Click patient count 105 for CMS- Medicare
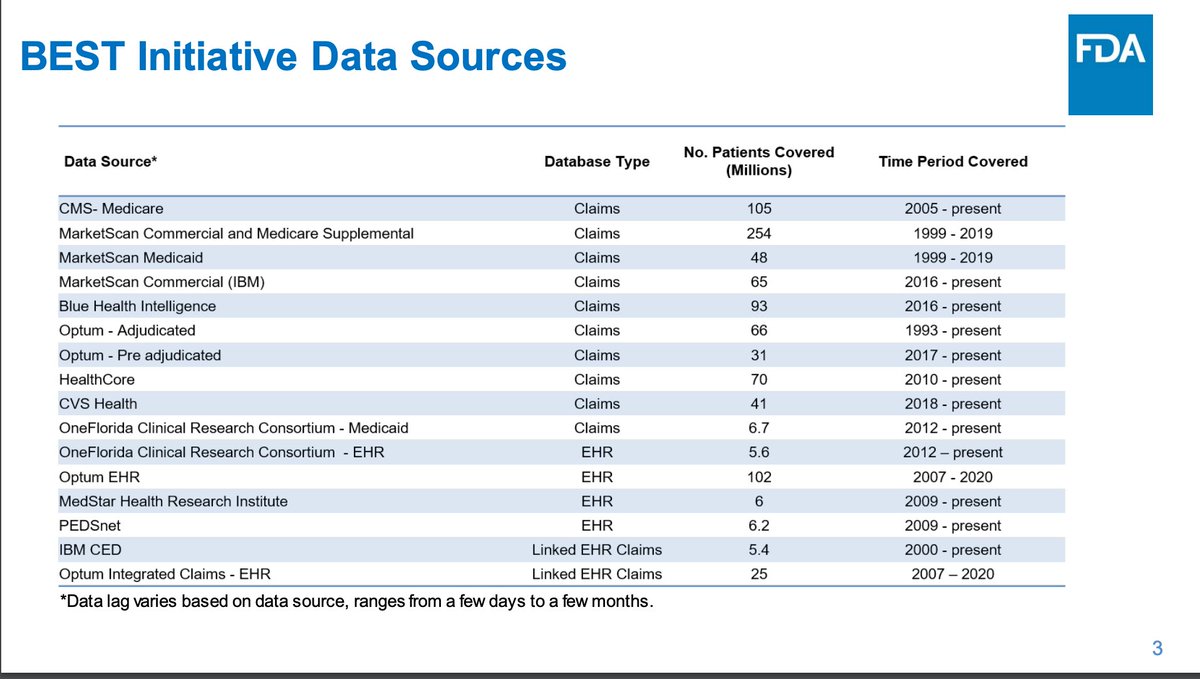 pos(759,209)
